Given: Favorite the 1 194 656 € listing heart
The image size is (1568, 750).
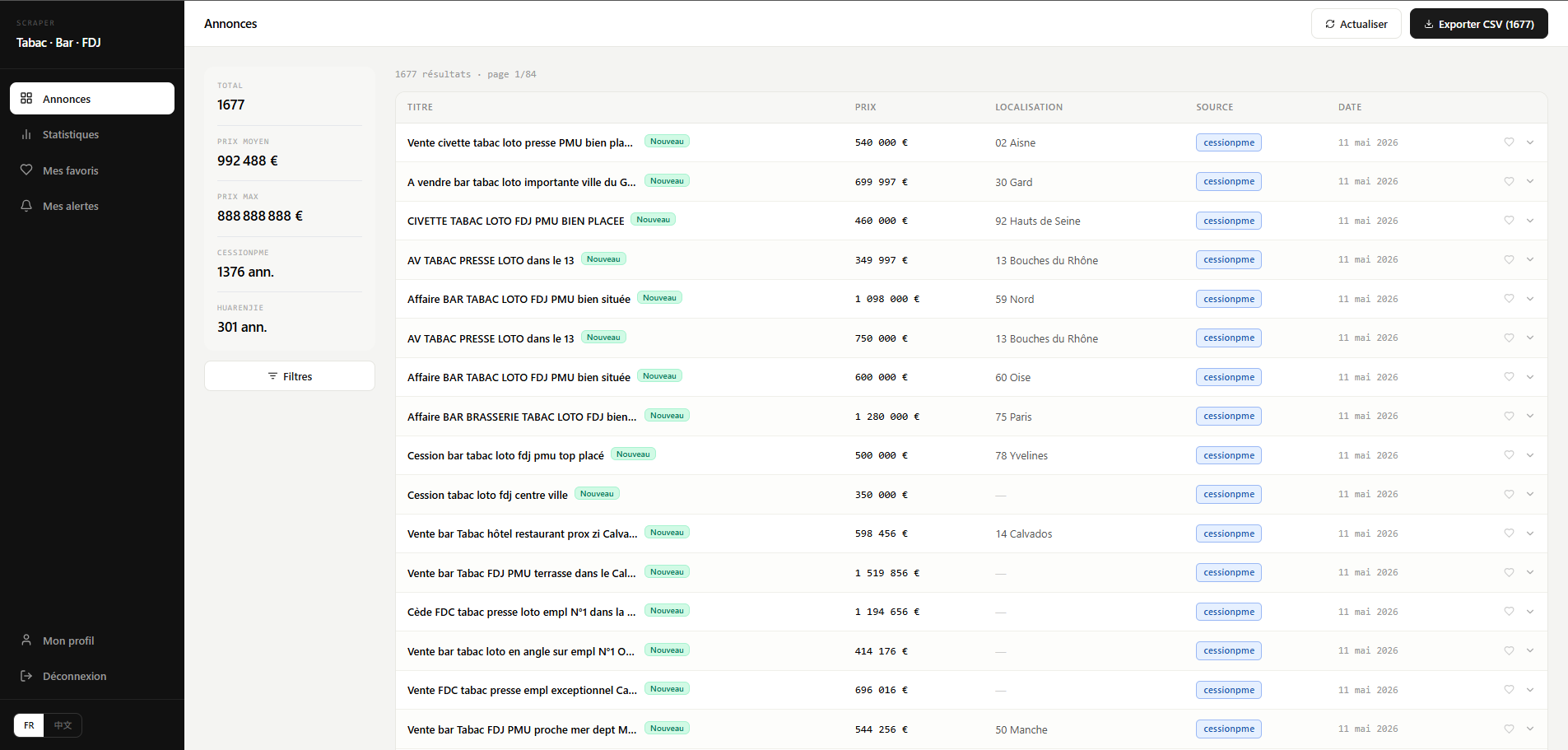Looking at the screenshot, I should coord(1509,612).
